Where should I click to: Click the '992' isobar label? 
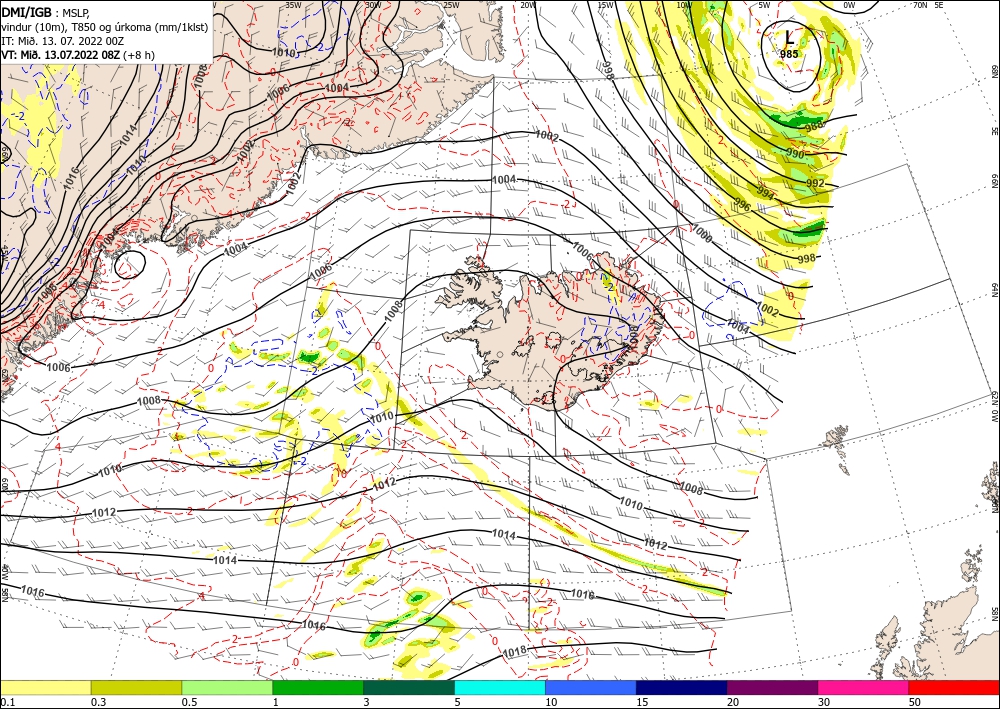point(815,184)
